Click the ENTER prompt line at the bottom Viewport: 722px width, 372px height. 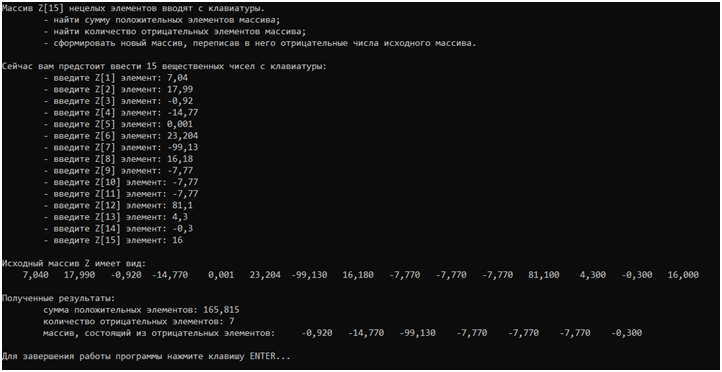pyautogui.click(x=146, y=356)
